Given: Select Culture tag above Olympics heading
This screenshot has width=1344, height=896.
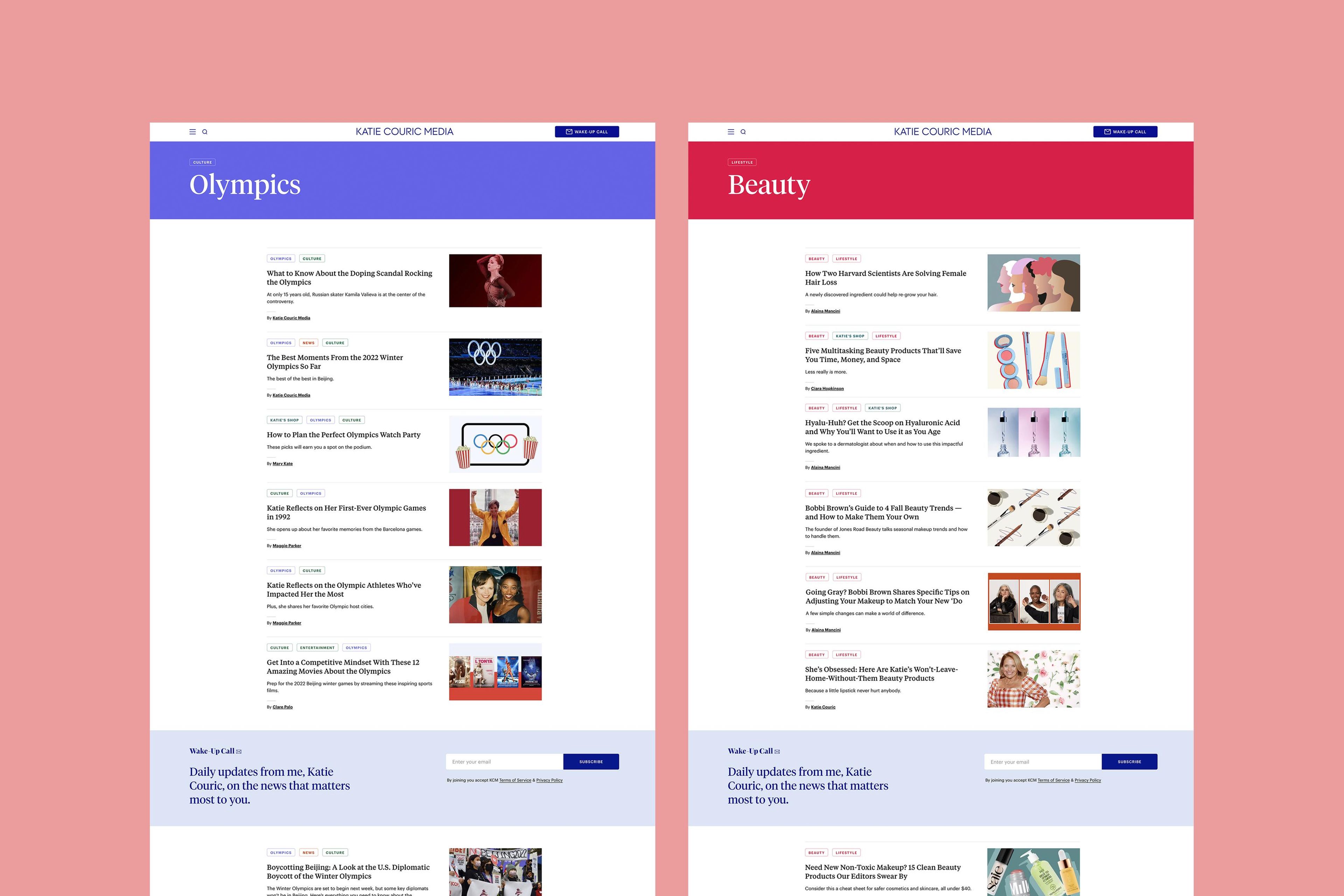Looking at the screenshot, I should point(202,162).
